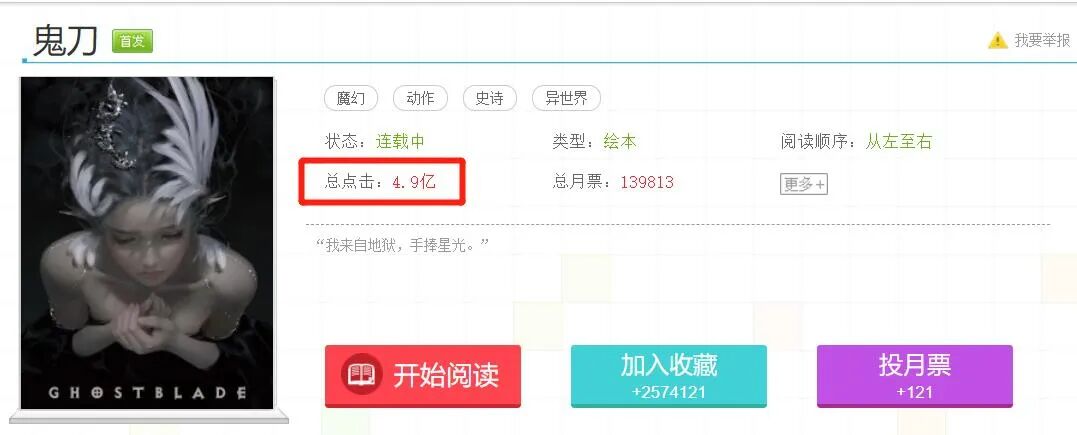Click the green 首发 badge
The image size is (1077, 435).
click(133, 41)
